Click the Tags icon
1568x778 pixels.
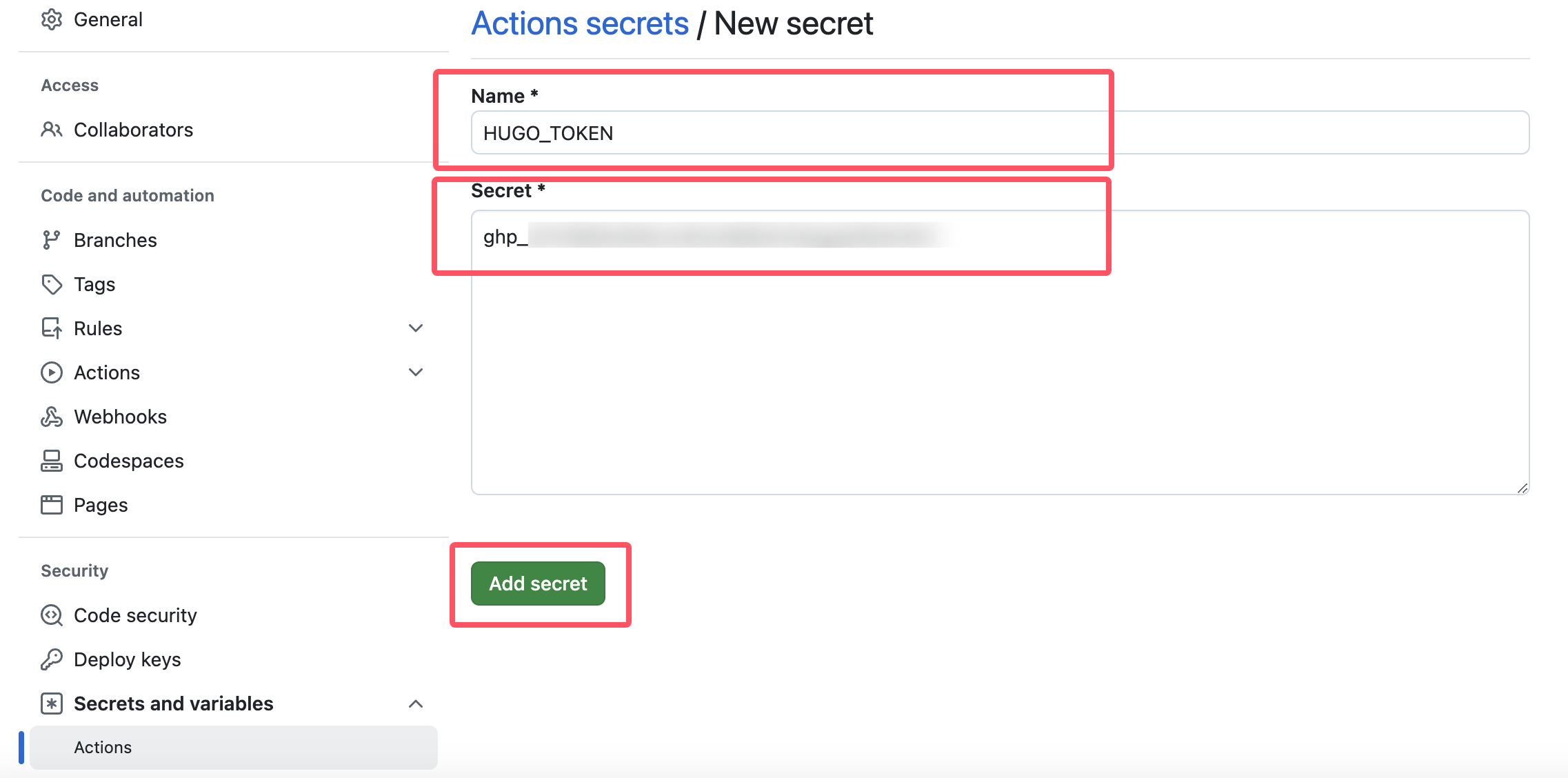pyautogui.click(x=51, y=284)
